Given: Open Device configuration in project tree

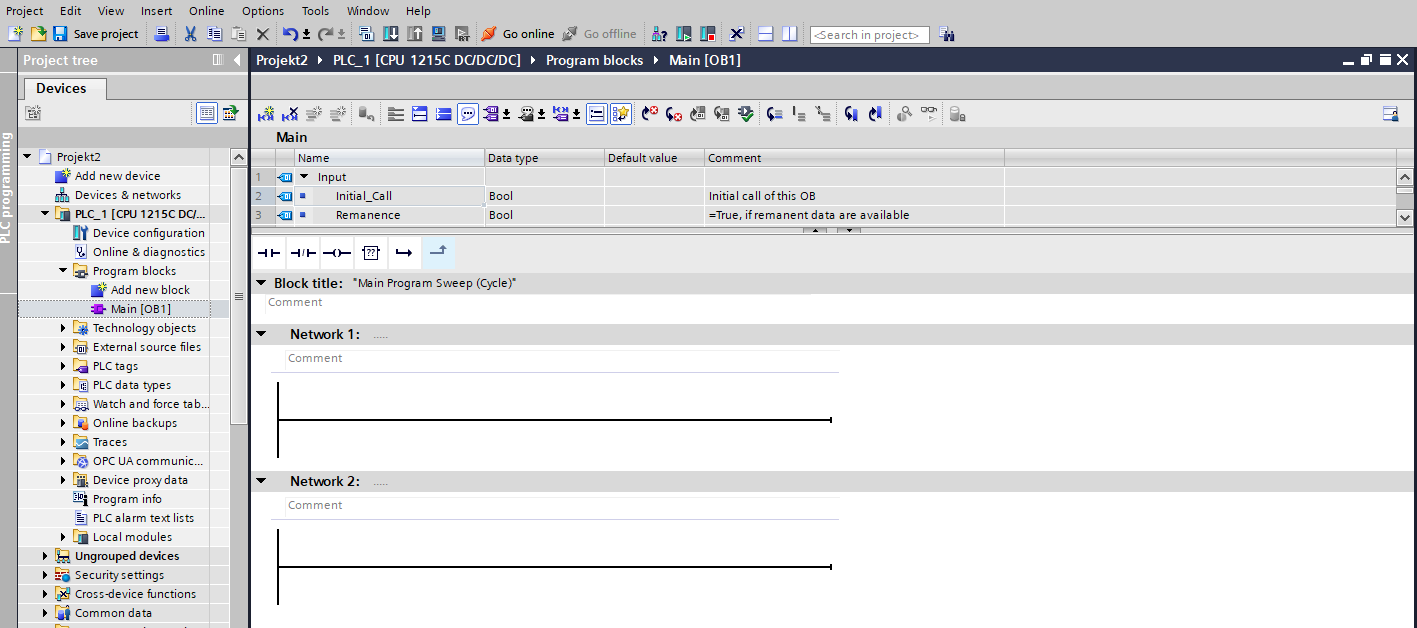Looking at the screenshot, I should [x=148, y=233].
